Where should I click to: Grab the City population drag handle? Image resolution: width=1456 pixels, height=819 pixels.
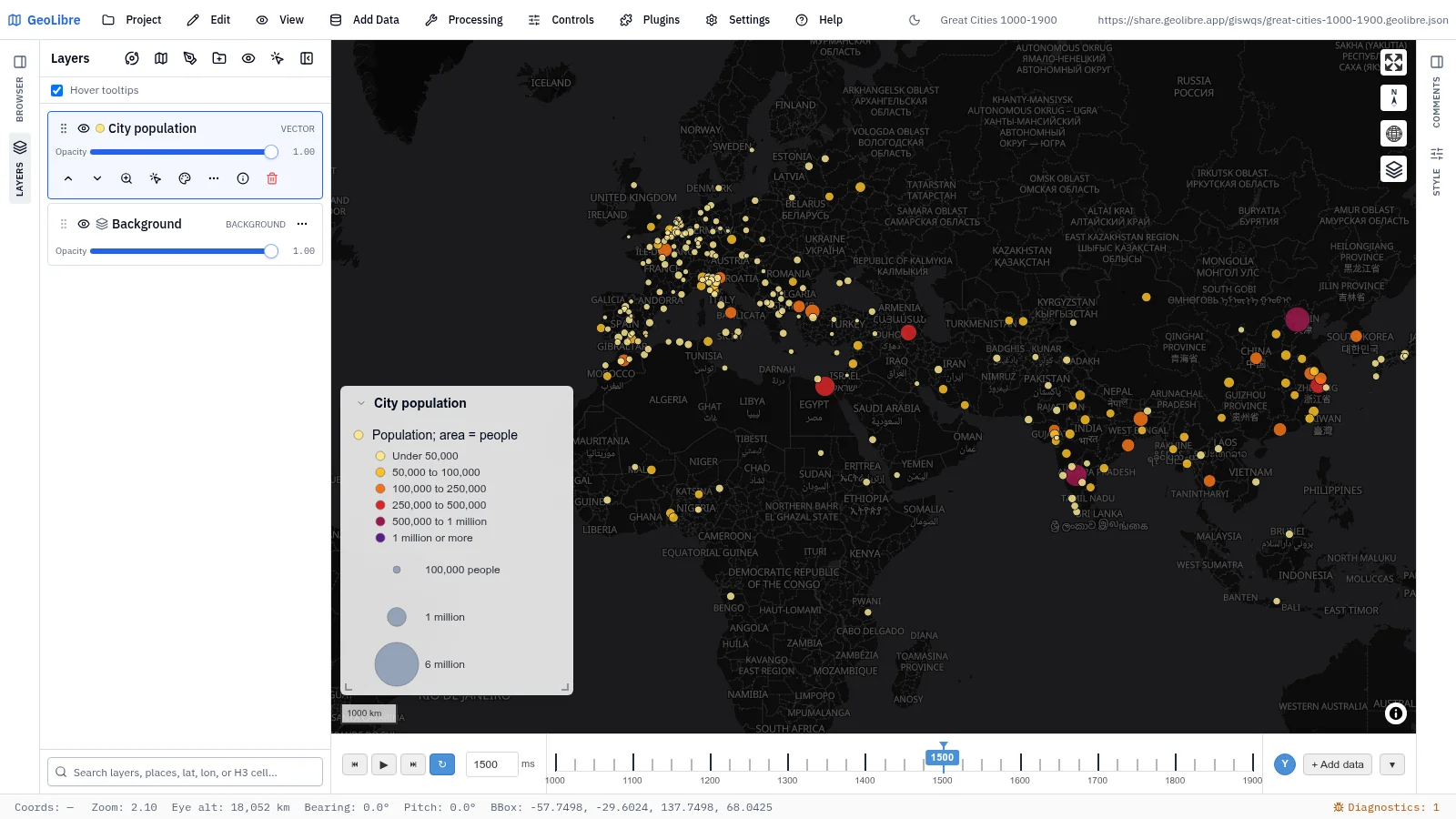(64, 128)
